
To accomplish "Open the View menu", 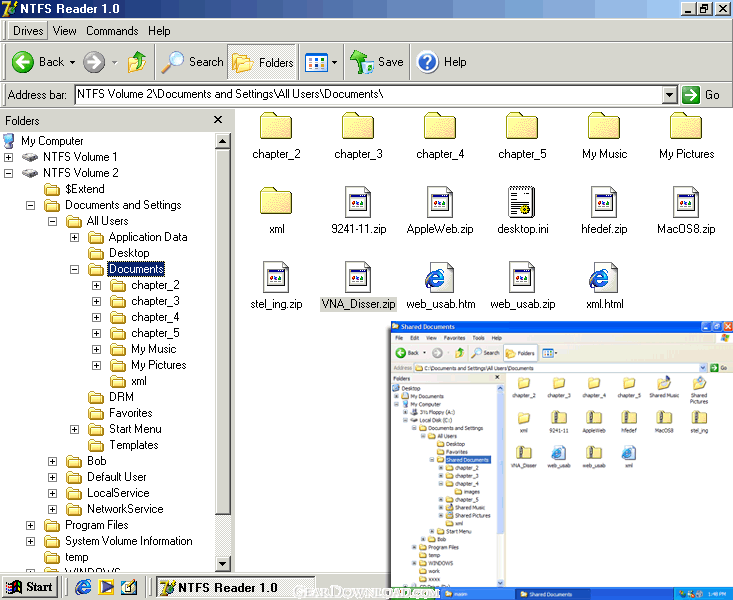I will tap(65, 31).
